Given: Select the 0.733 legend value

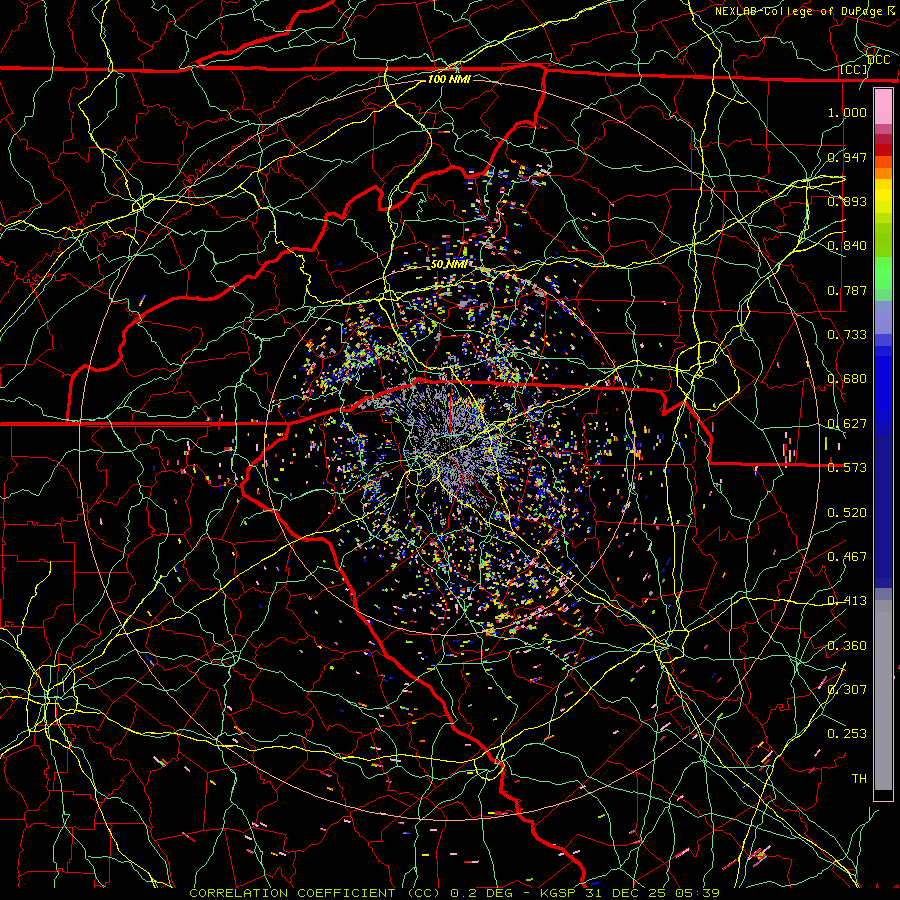Looking at the screenshot, I should 847,335.
